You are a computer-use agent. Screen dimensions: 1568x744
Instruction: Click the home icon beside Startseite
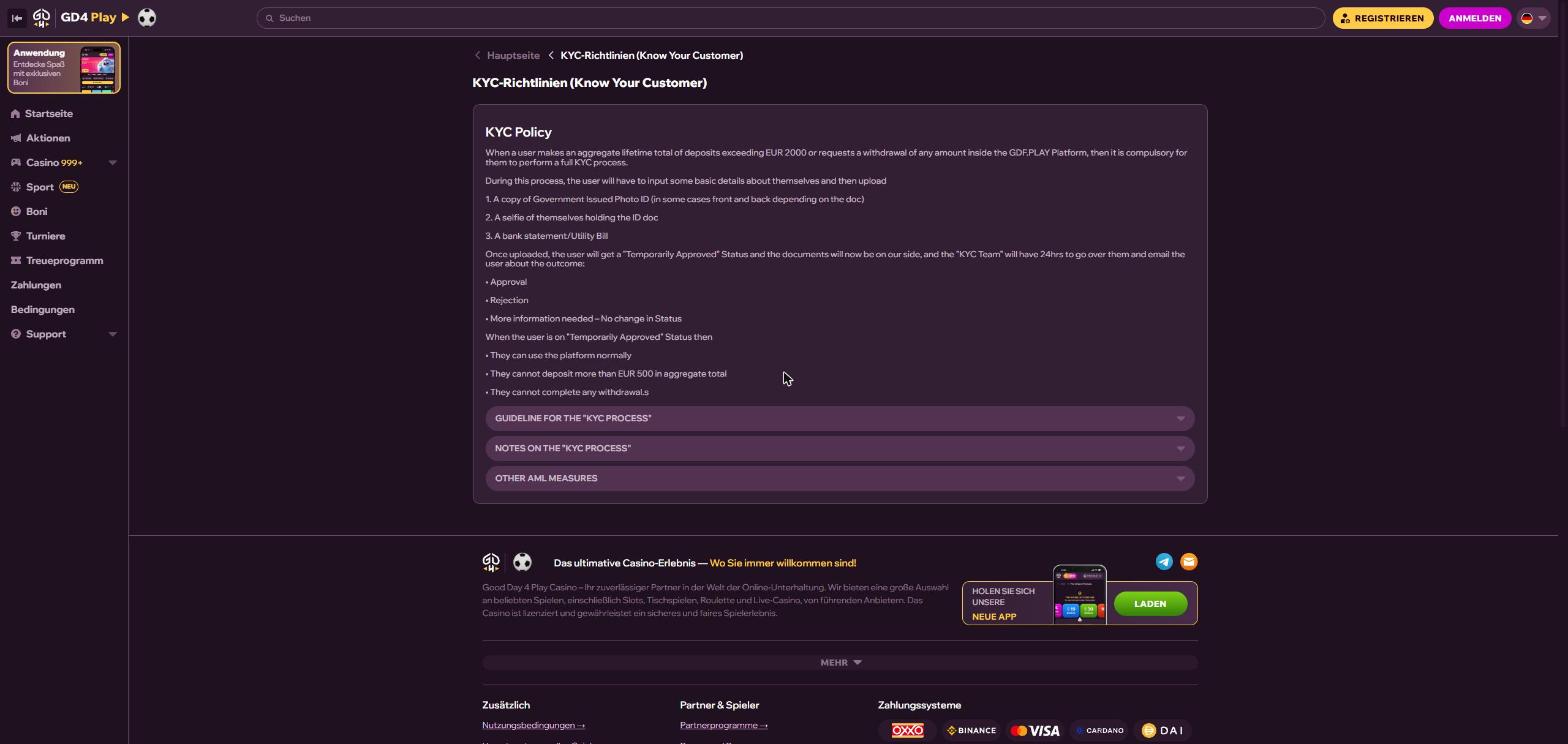[x=15, y=114]
